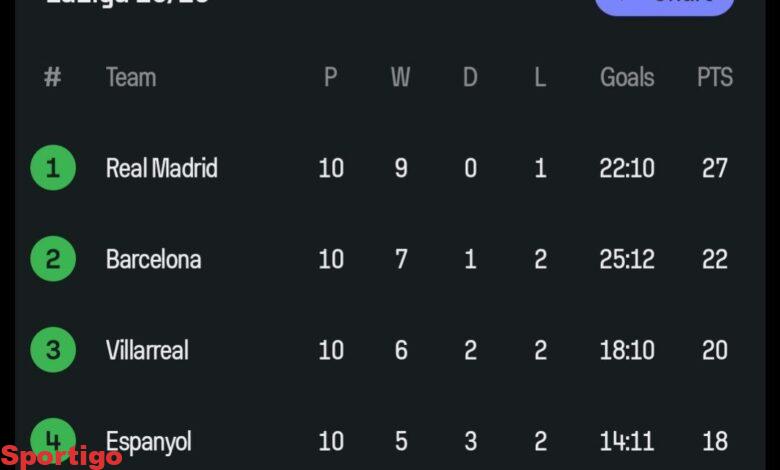This screenshot has width=780, height=470.
Task: Click the Goals column header
Action: [x=627, y=77]
